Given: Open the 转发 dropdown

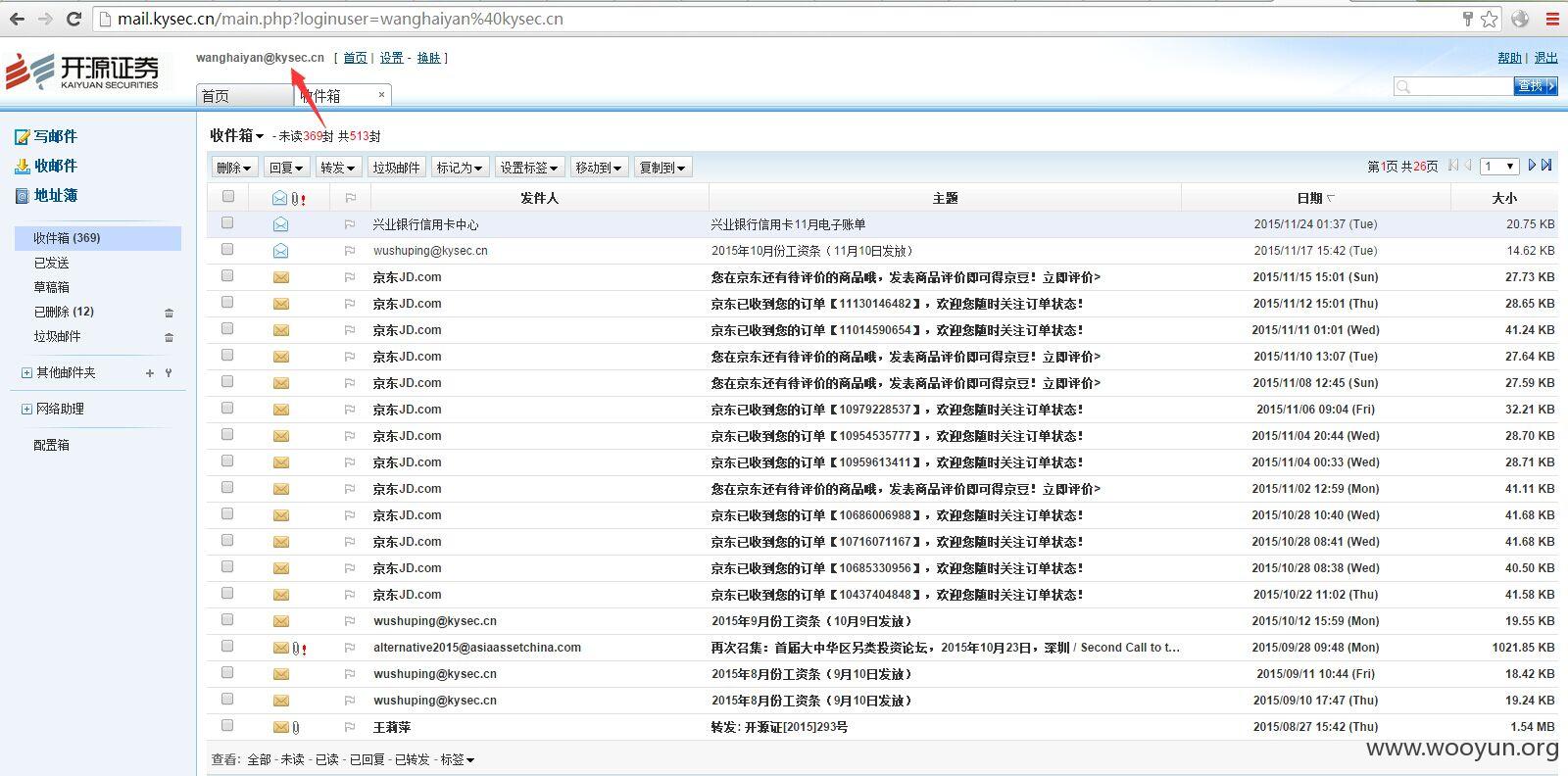Looking at the screenshot, I should 338,168.
